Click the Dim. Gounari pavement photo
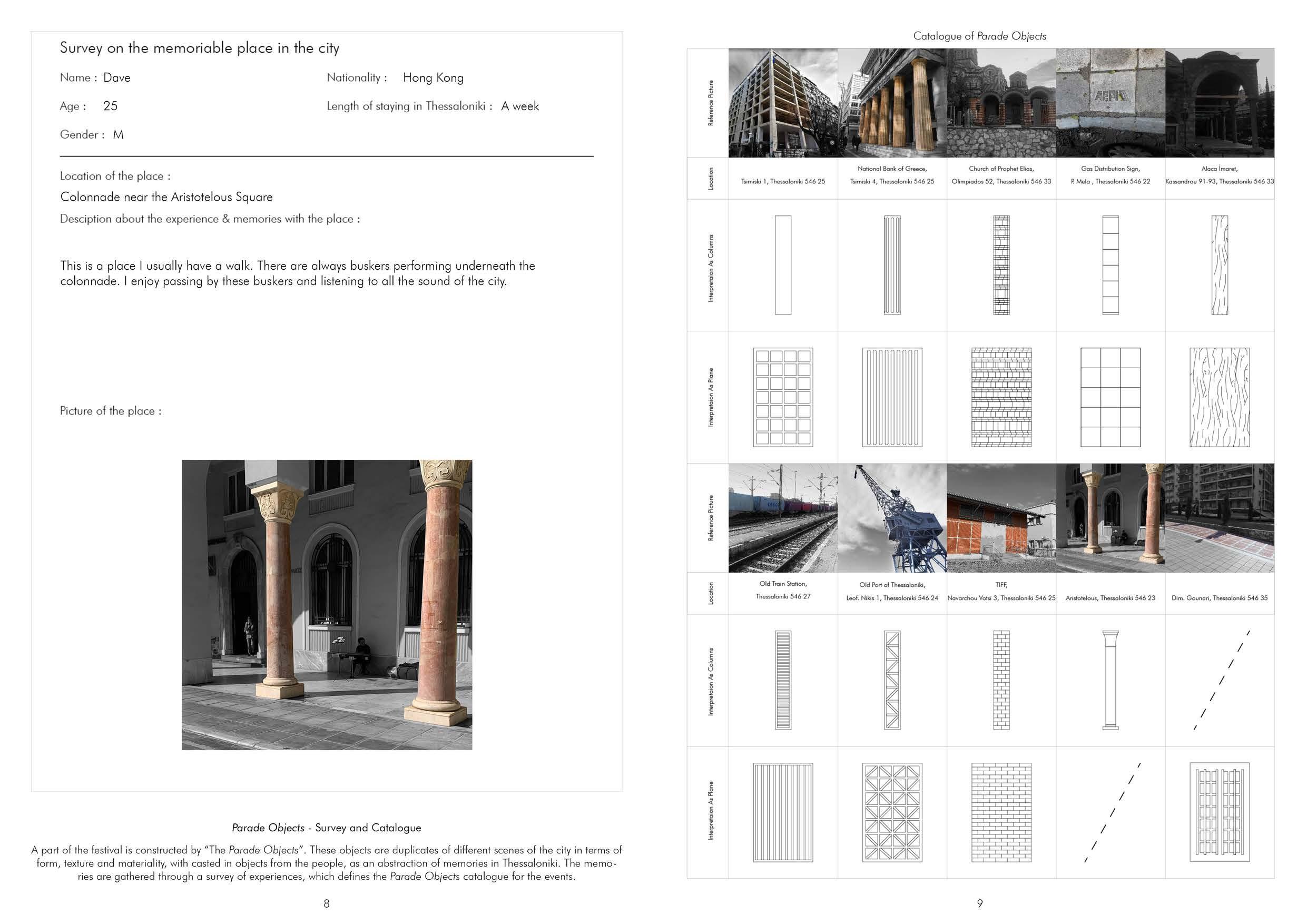The width and height of the screenshot is (1307, 924). [1220, 517]
